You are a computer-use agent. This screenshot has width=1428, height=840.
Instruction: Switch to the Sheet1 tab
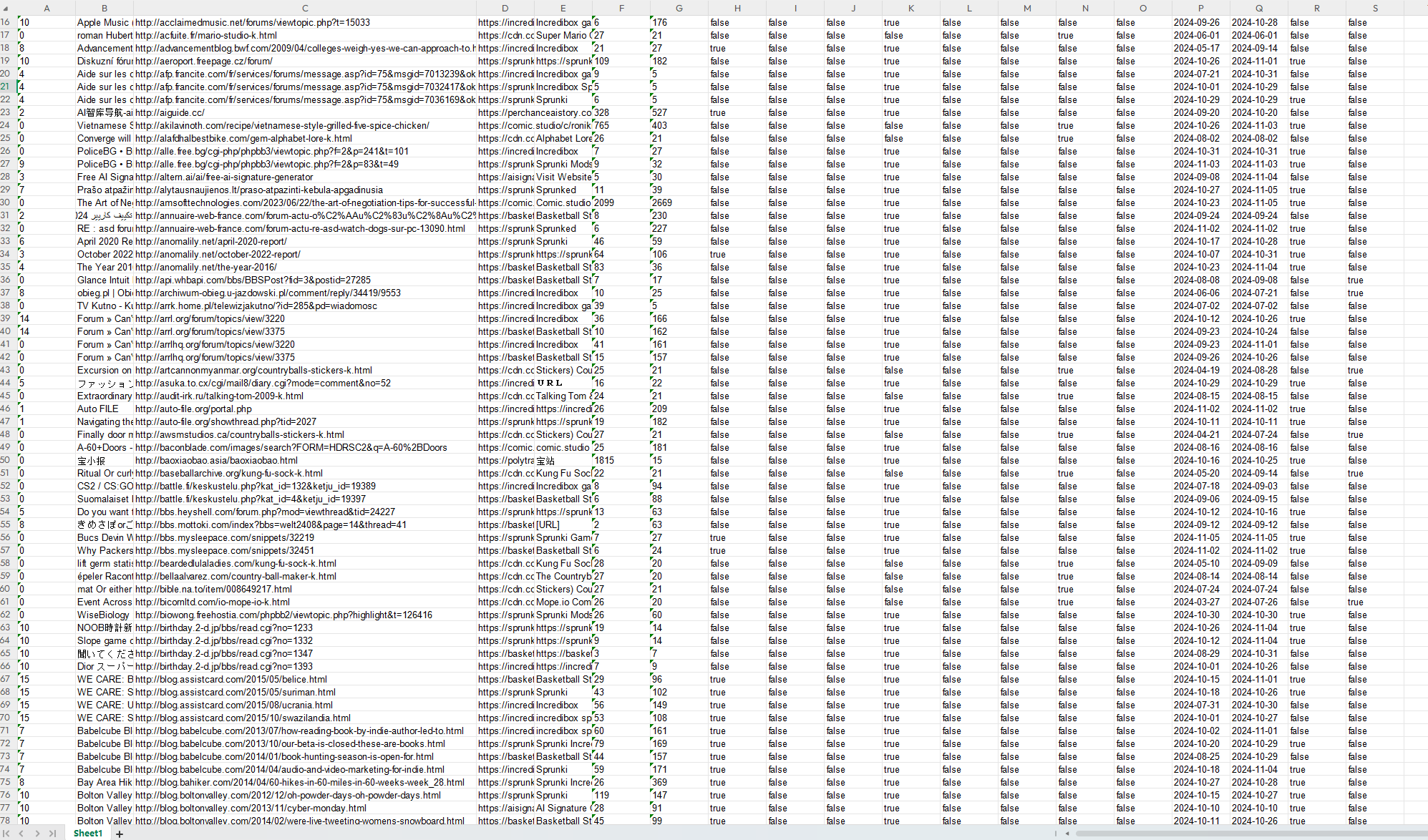click(88, 834)
